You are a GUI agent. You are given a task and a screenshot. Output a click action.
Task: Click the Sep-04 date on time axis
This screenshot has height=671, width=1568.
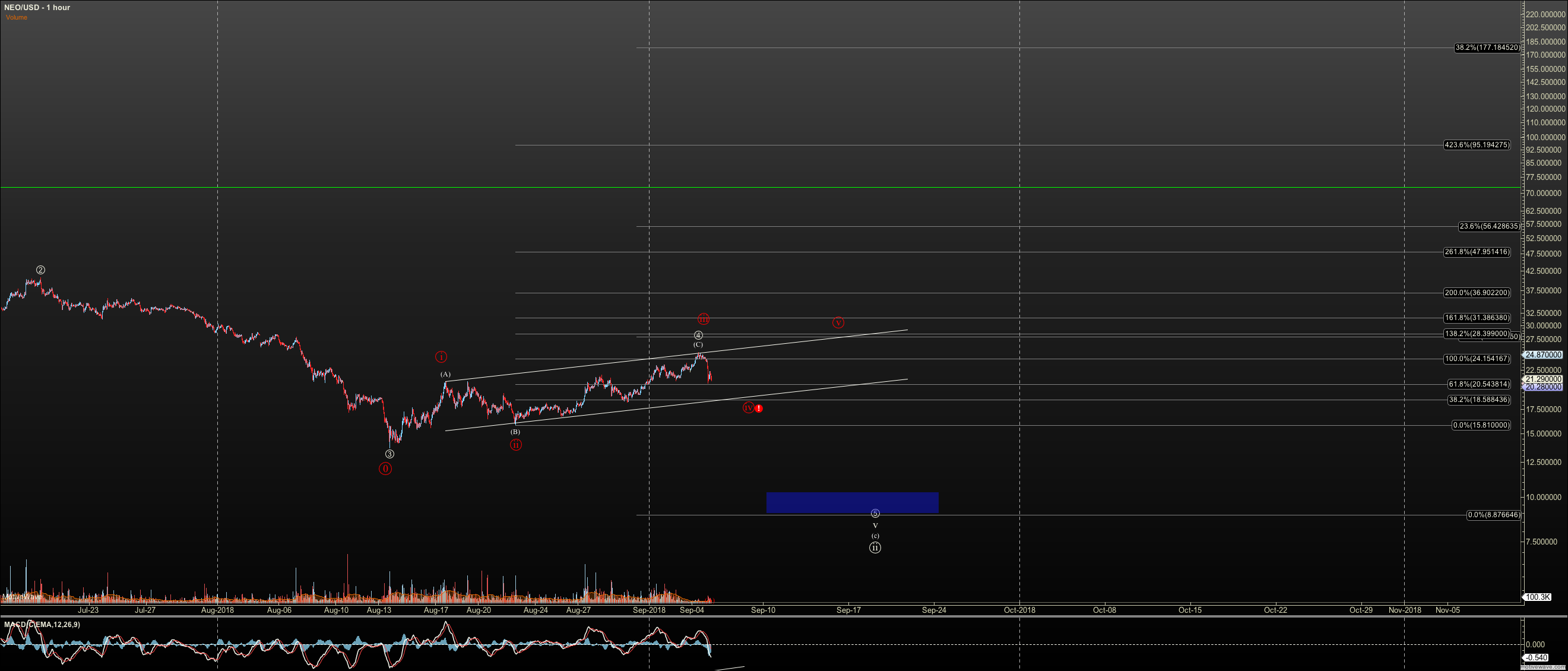coord(692,610)
